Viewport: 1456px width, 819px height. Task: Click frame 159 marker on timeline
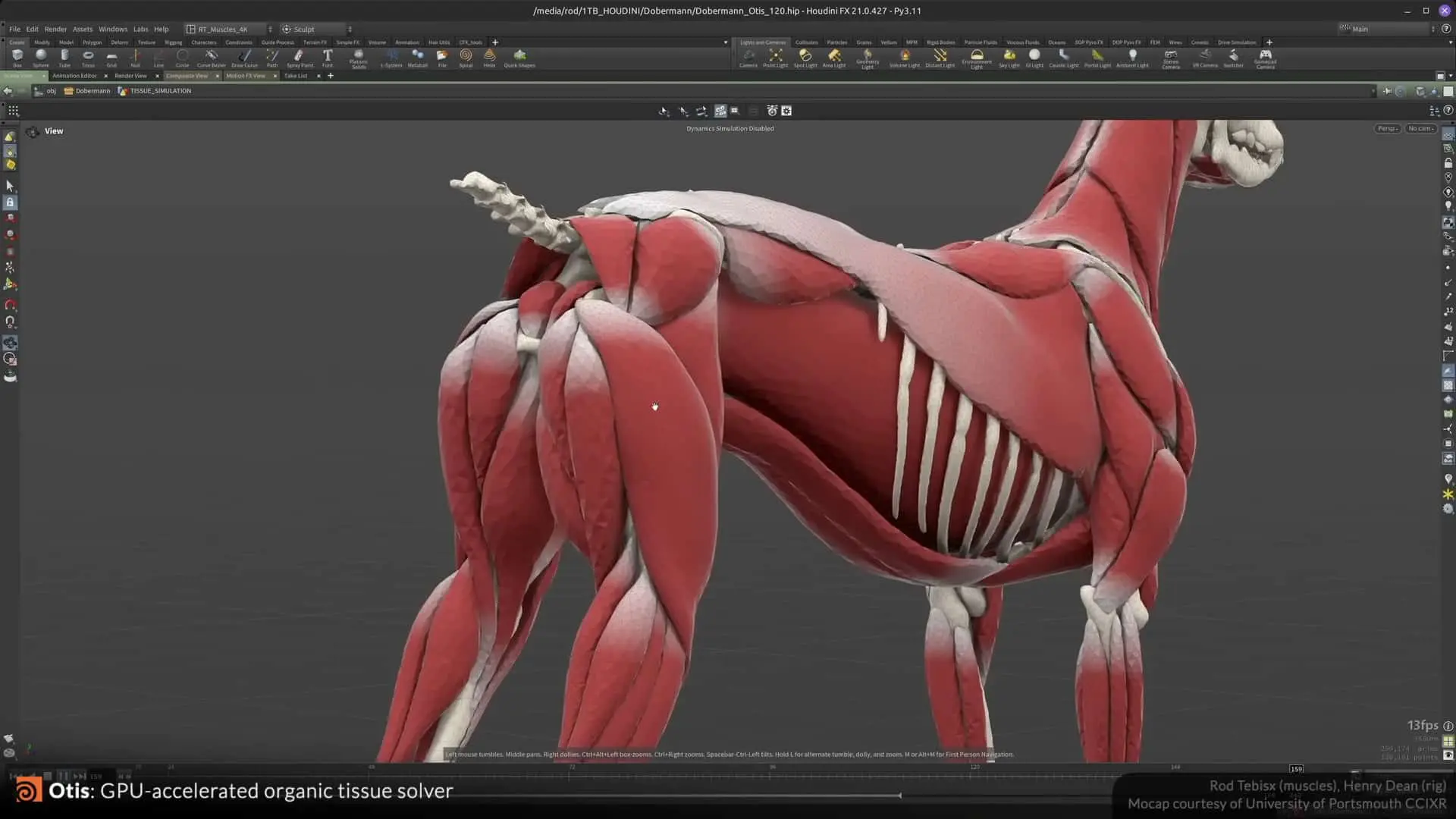point(1296,769)
